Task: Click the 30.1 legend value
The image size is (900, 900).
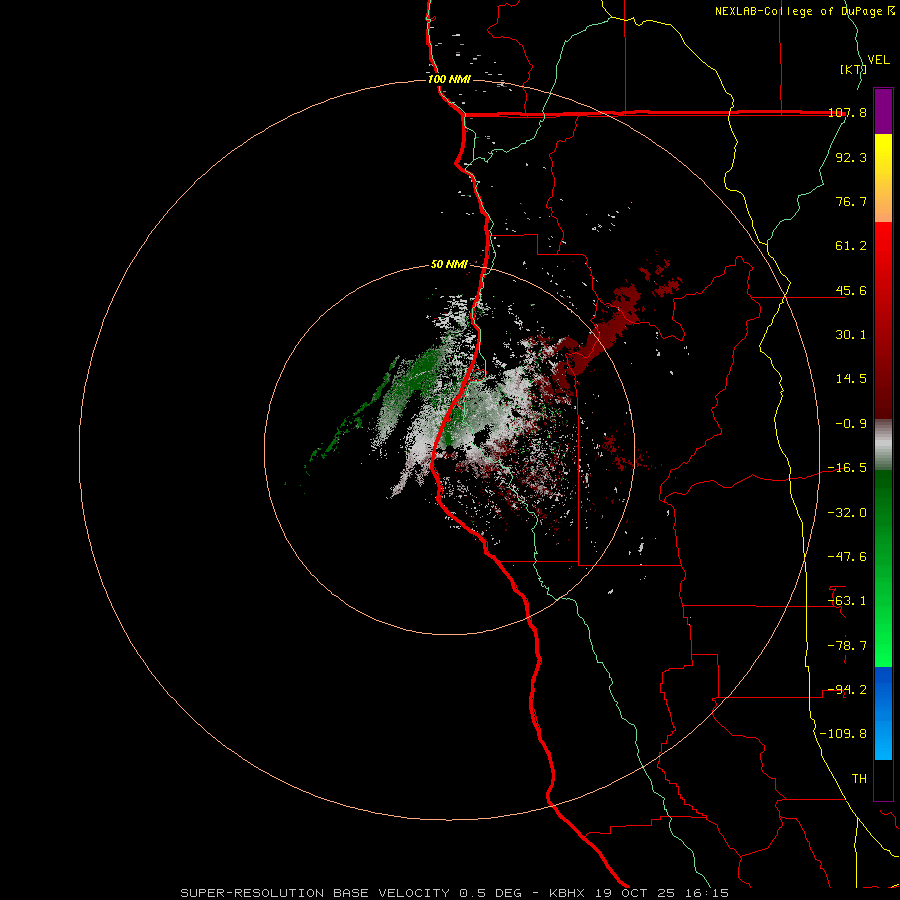Action: point(851,335)
